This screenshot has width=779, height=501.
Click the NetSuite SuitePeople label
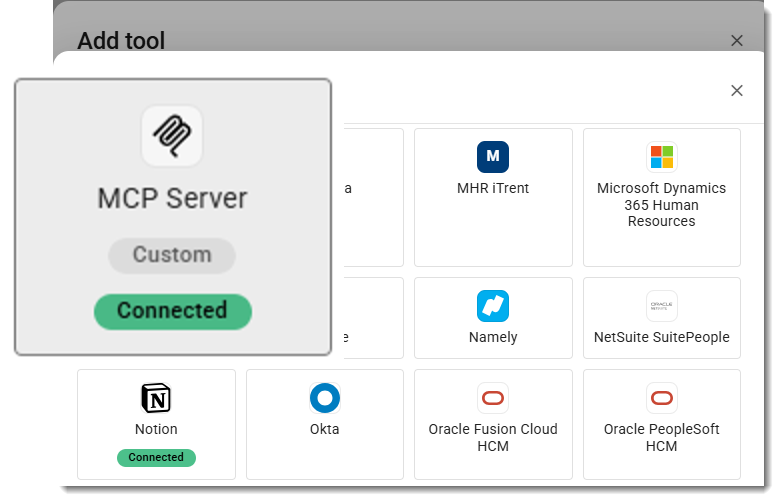coord(661,337)
